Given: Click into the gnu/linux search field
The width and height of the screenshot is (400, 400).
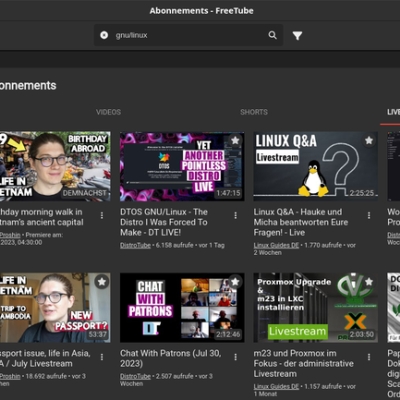Looking at the screenshot, I should coord(189,35).
